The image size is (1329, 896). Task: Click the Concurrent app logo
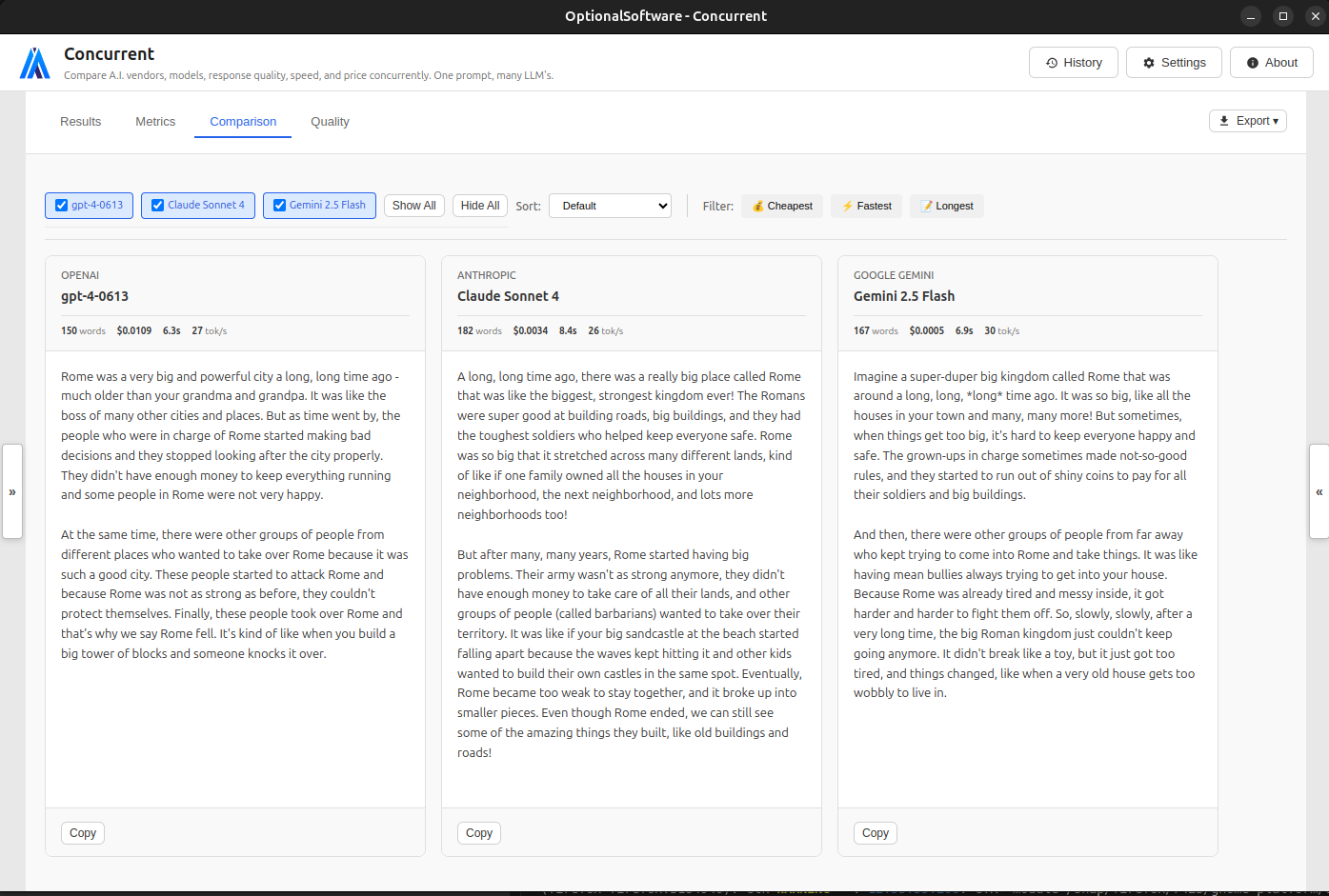(34, 62)
